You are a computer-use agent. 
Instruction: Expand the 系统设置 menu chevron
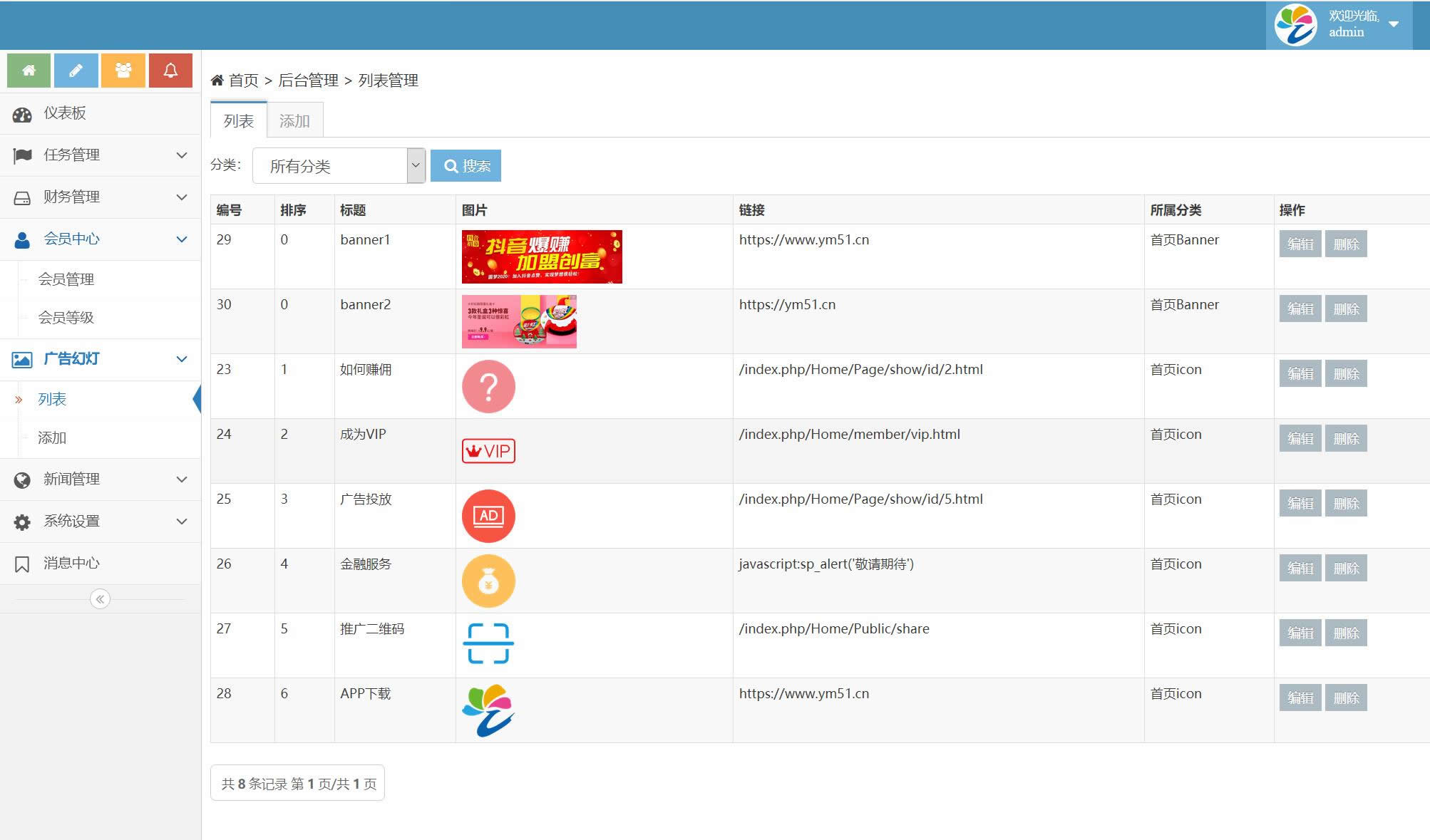point(182,522)
